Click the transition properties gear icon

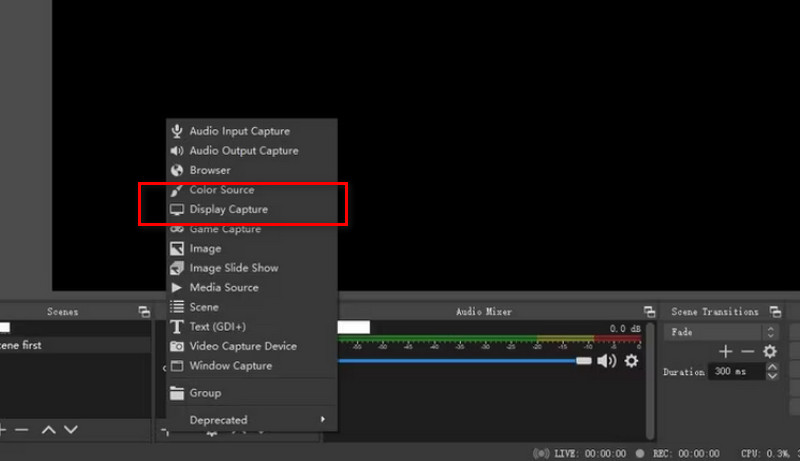[769, 351]
